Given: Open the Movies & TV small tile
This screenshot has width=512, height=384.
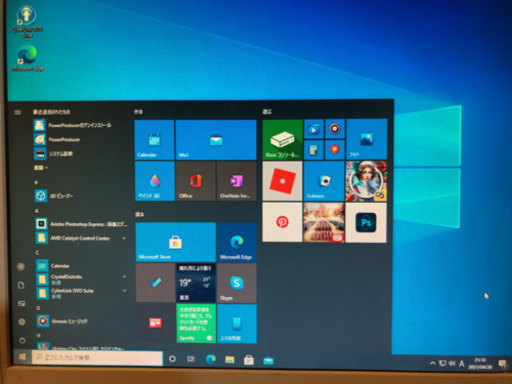Looking at the screenshot, I should coord(314,129).
